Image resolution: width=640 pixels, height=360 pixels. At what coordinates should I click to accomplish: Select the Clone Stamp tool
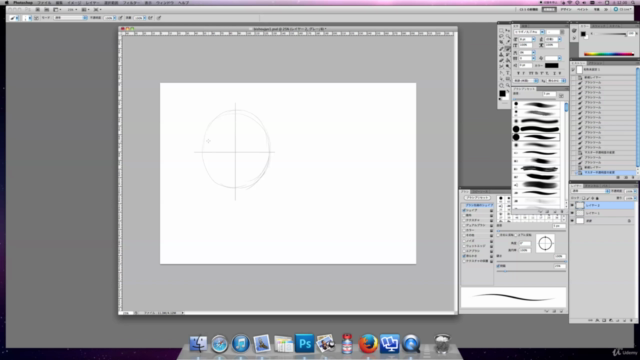501,55
